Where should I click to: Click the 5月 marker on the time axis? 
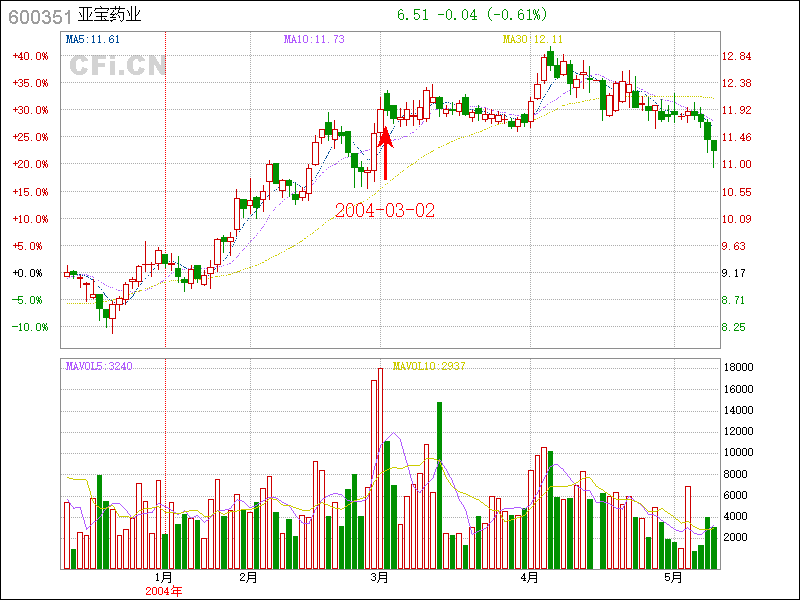click(x=674, y=578)
